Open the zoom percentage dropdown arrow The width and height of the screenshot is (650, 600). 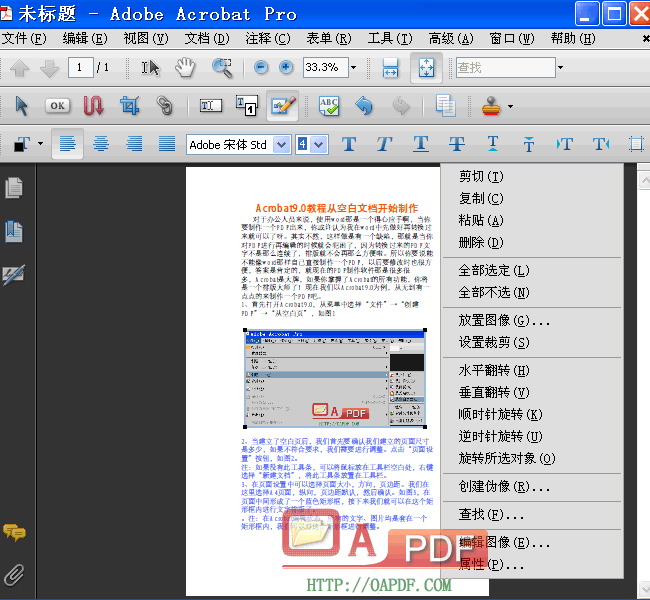pyautogui.click(x=354, y=67)
